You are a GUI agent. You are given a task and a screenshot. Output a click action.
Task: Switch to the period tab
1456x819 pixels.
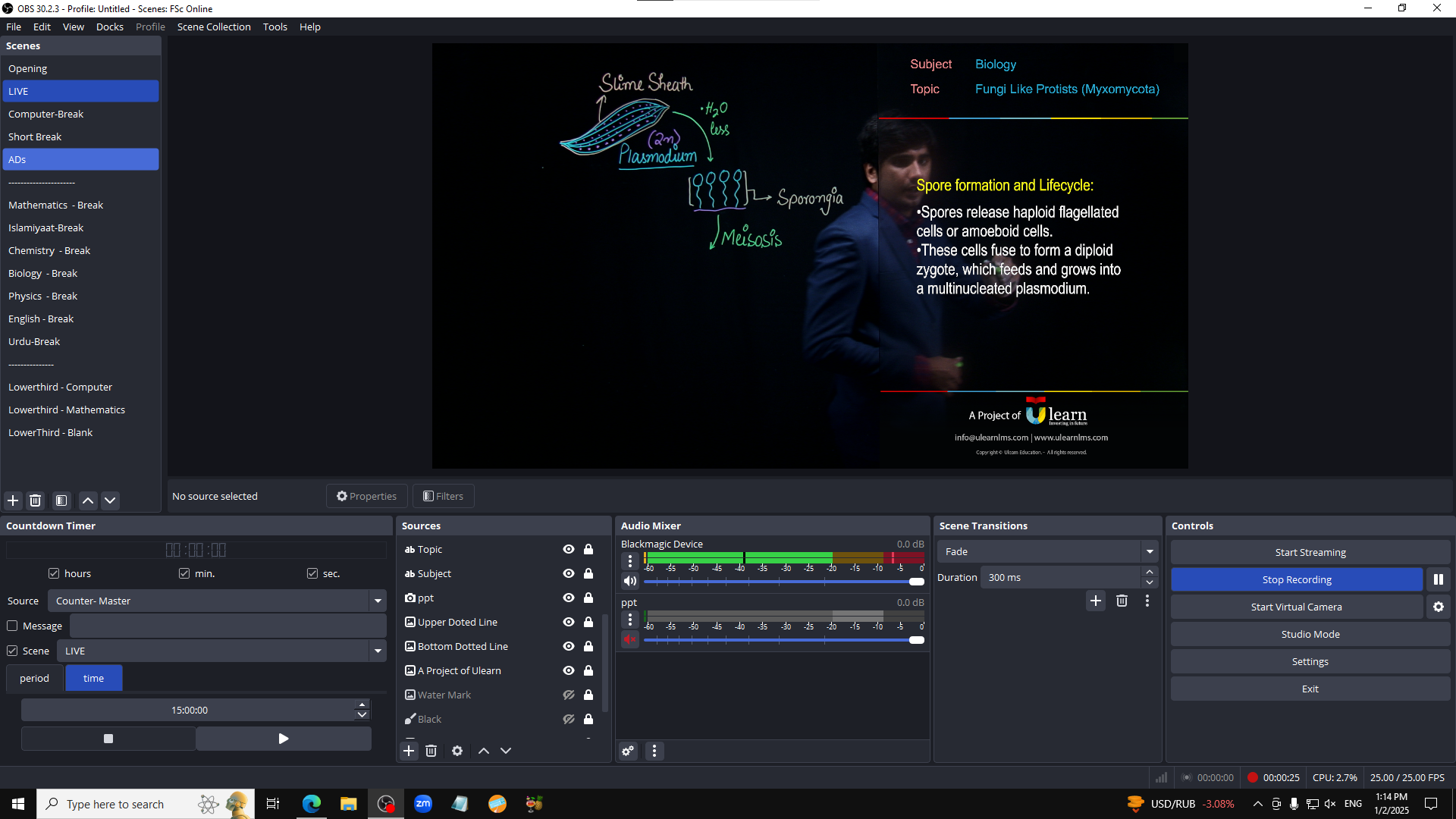(34, 678)
